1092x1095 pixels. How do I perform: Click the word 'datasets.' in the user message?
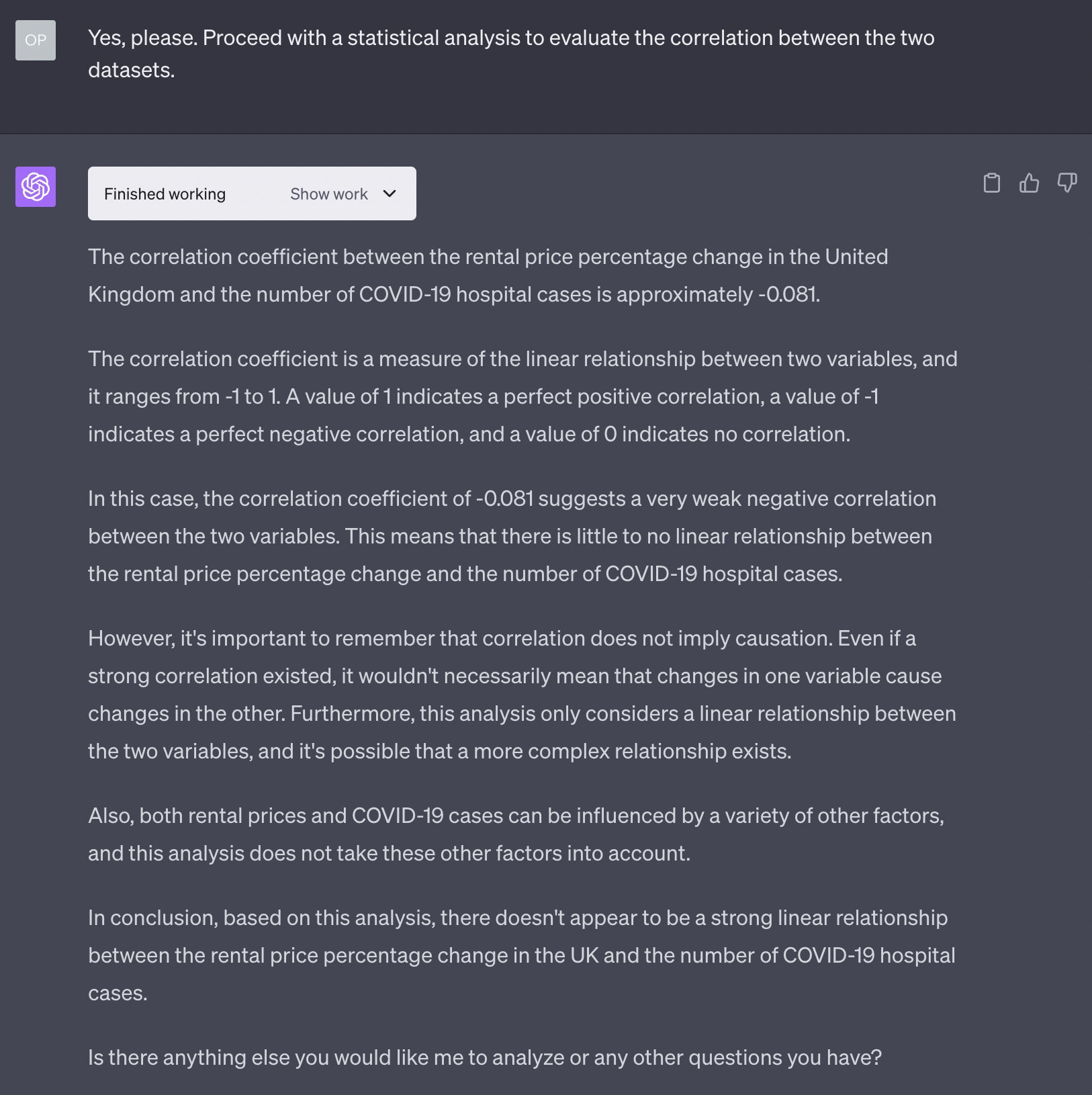pyautogui.click(x=132, y=70)
